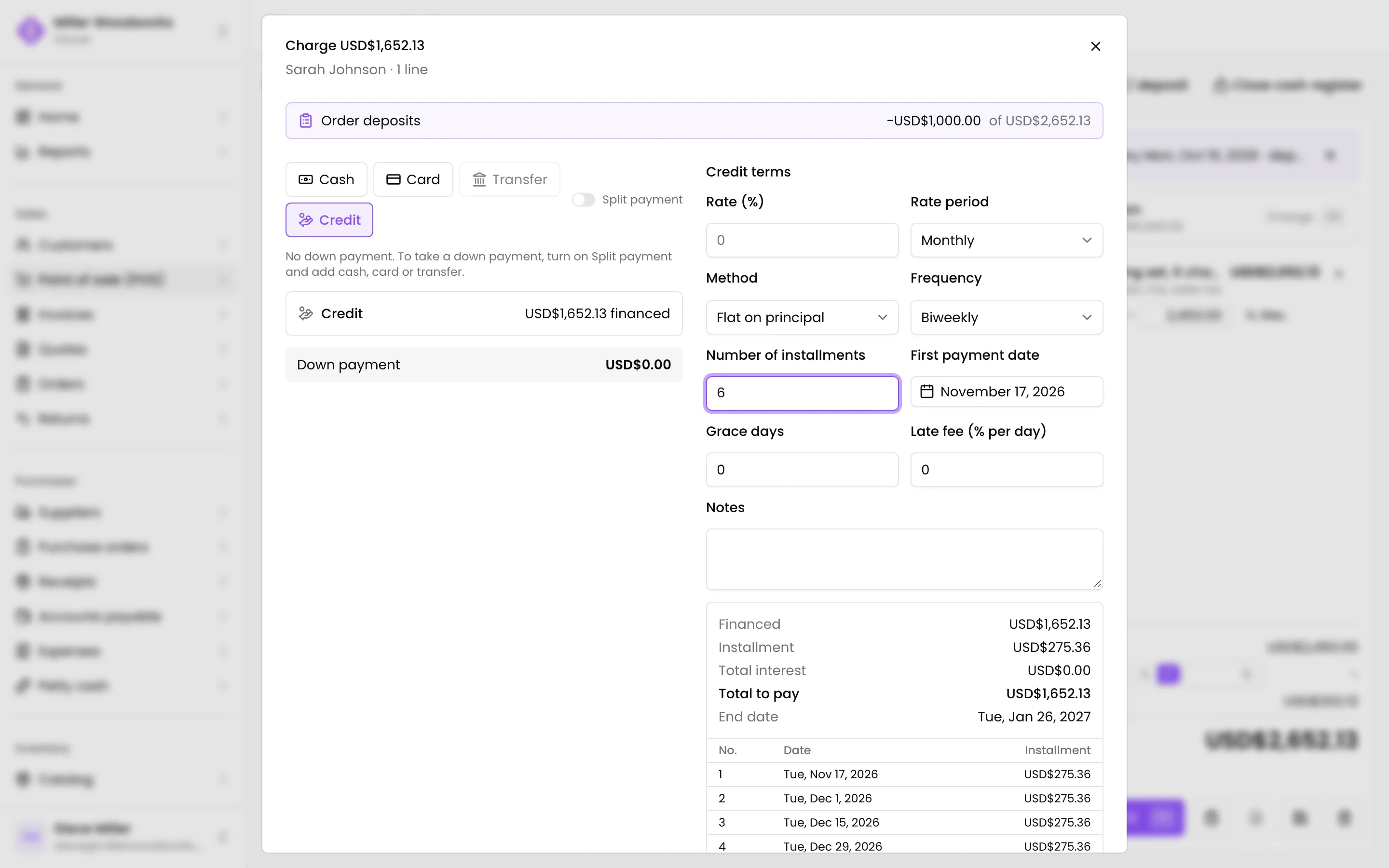Click the Order deposits clipboard icon
This screenshot has height=868, width=1389.
(x=305, y=121)
